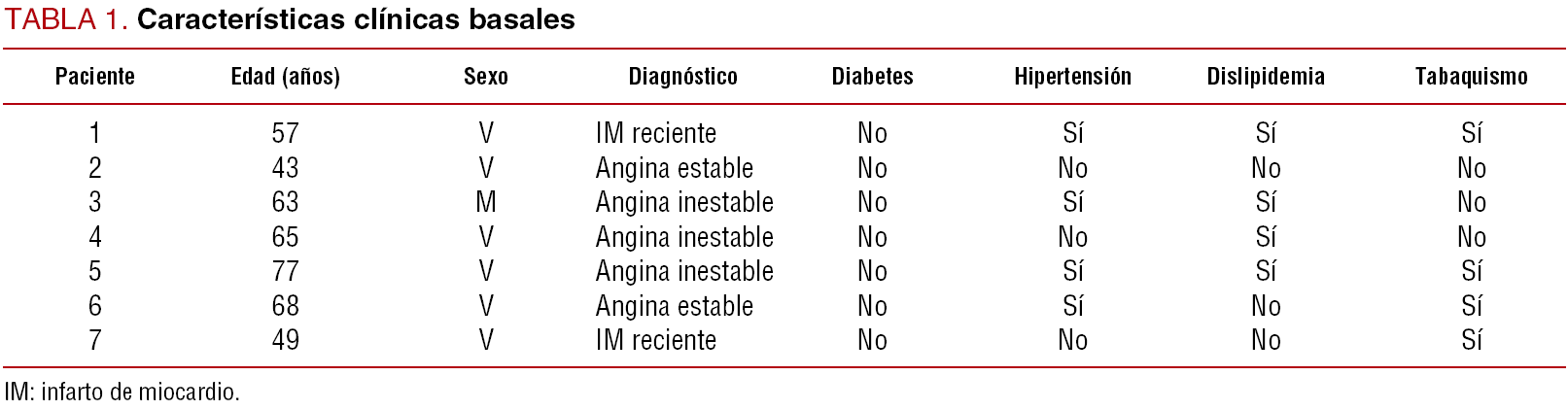
Task: Click the 'Hipertensión' column header
Action: coord(1072,77)
